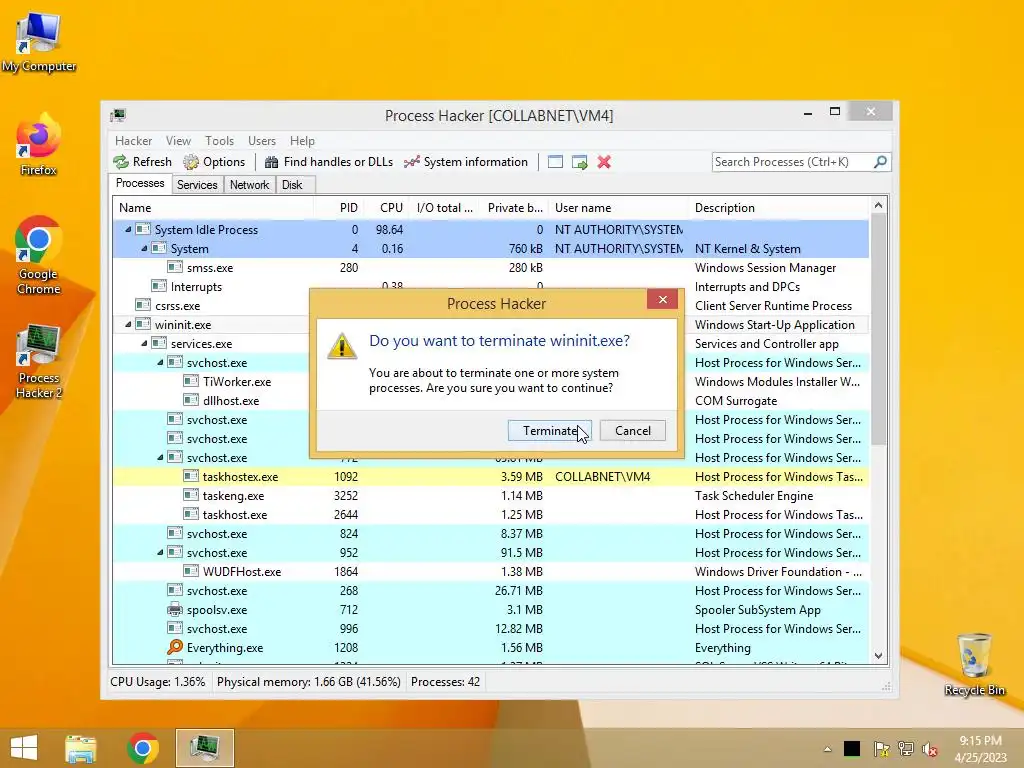
Task: Sort by the Description column header
Action: [x=779, y=208]
